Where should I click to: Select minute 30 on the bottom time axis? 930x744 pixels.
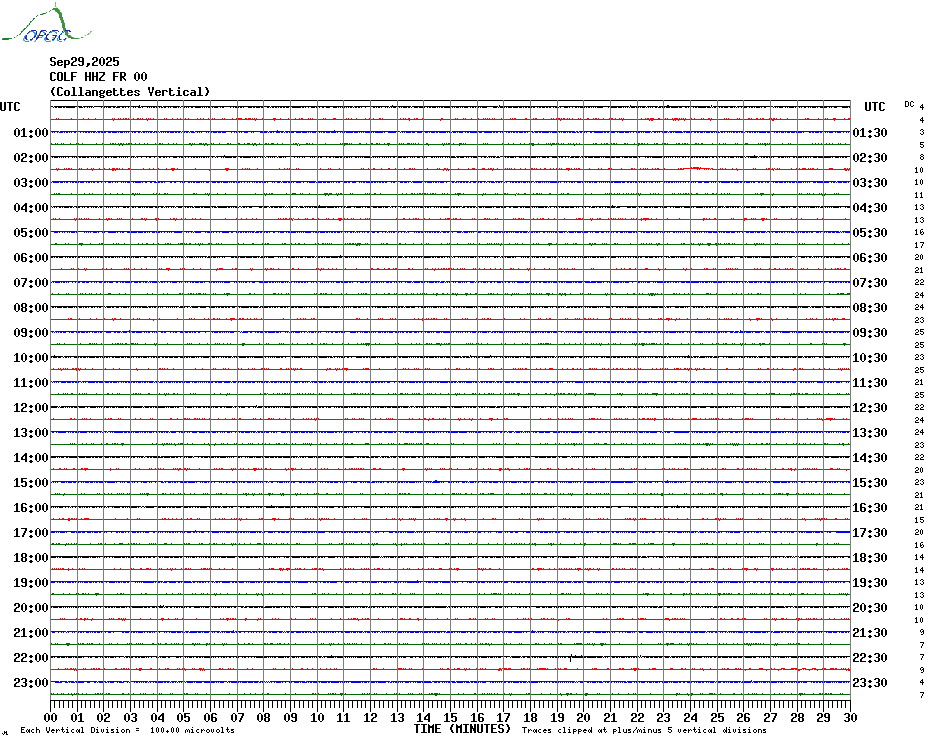[849, 717]
